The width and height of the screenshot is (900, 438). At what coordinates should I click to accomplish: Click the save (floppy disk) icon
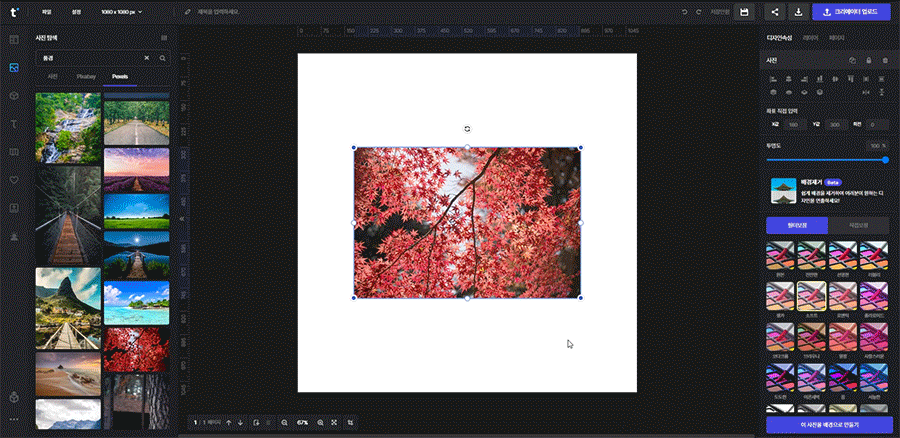(744, 12)
